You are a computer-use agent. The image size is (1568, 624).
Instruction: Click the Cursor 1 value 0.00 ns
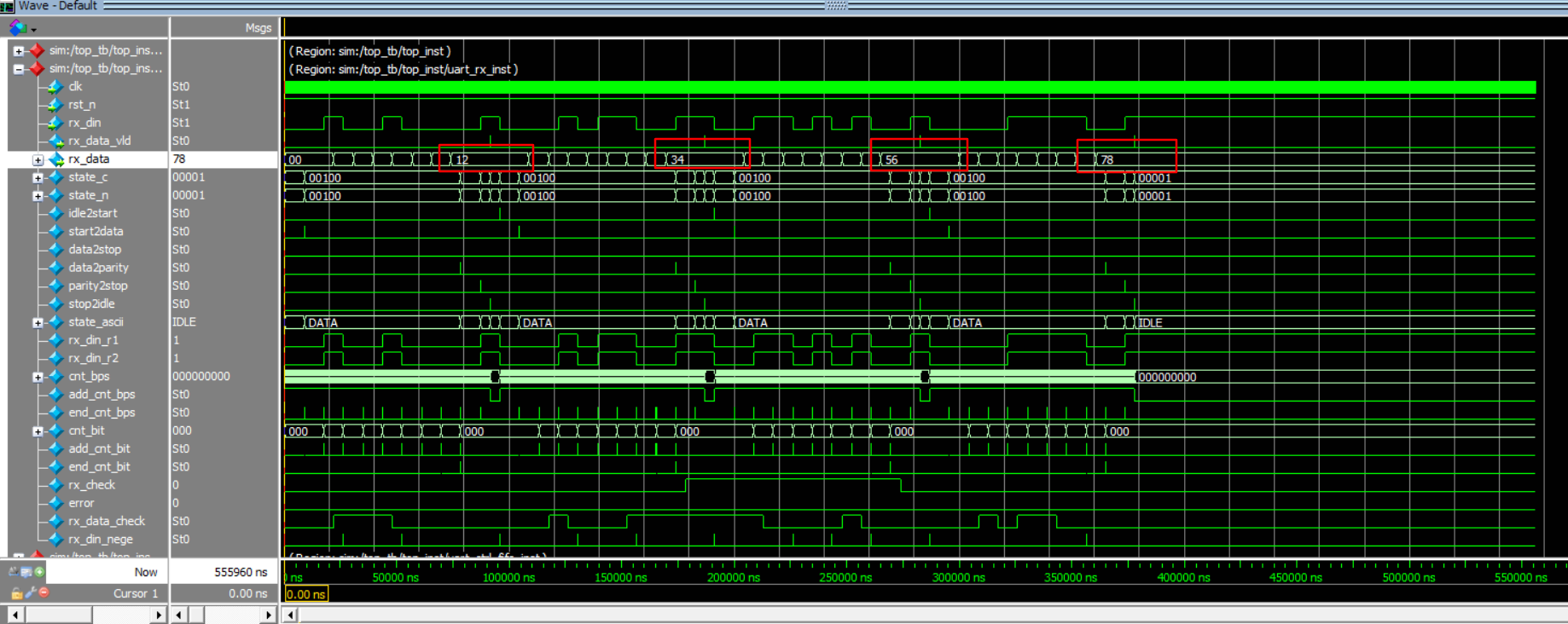pos(247,593)
